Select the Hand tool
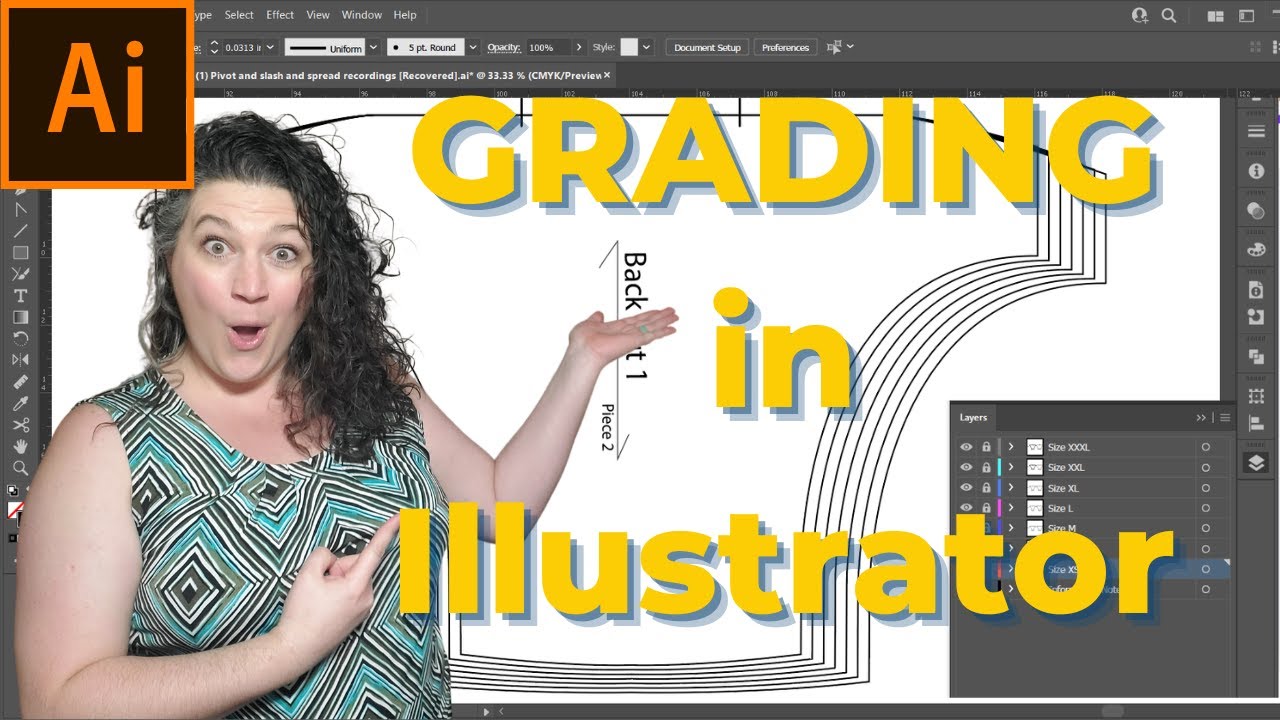The width and height of the screenshot is (1280, 720). tap(20, 446)
